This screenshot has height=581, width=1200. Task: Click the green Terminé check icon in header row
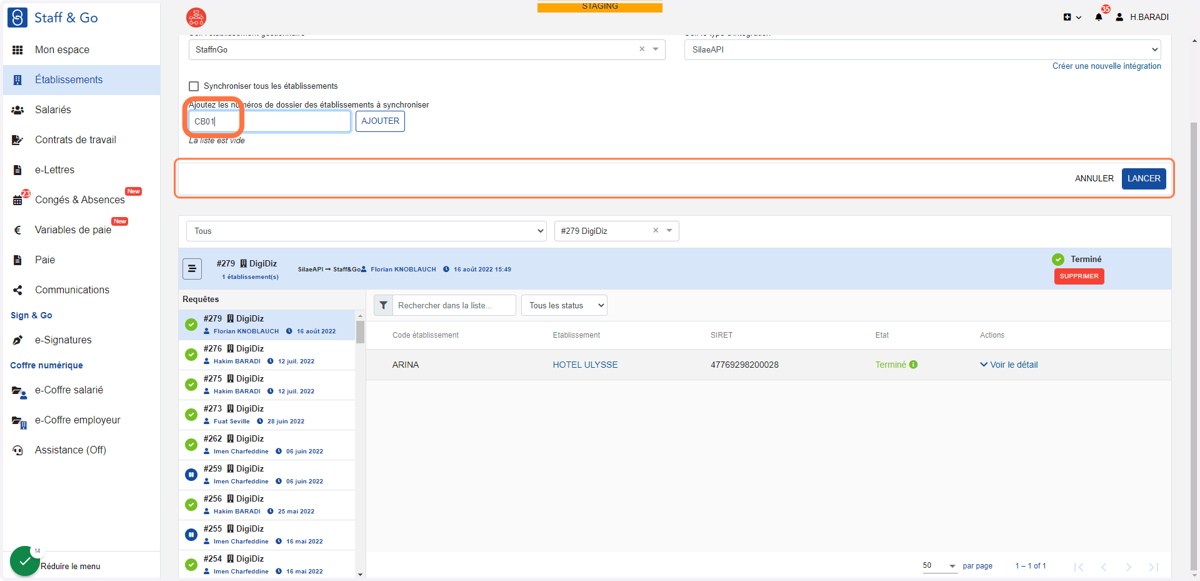[x=1058, y=259]
